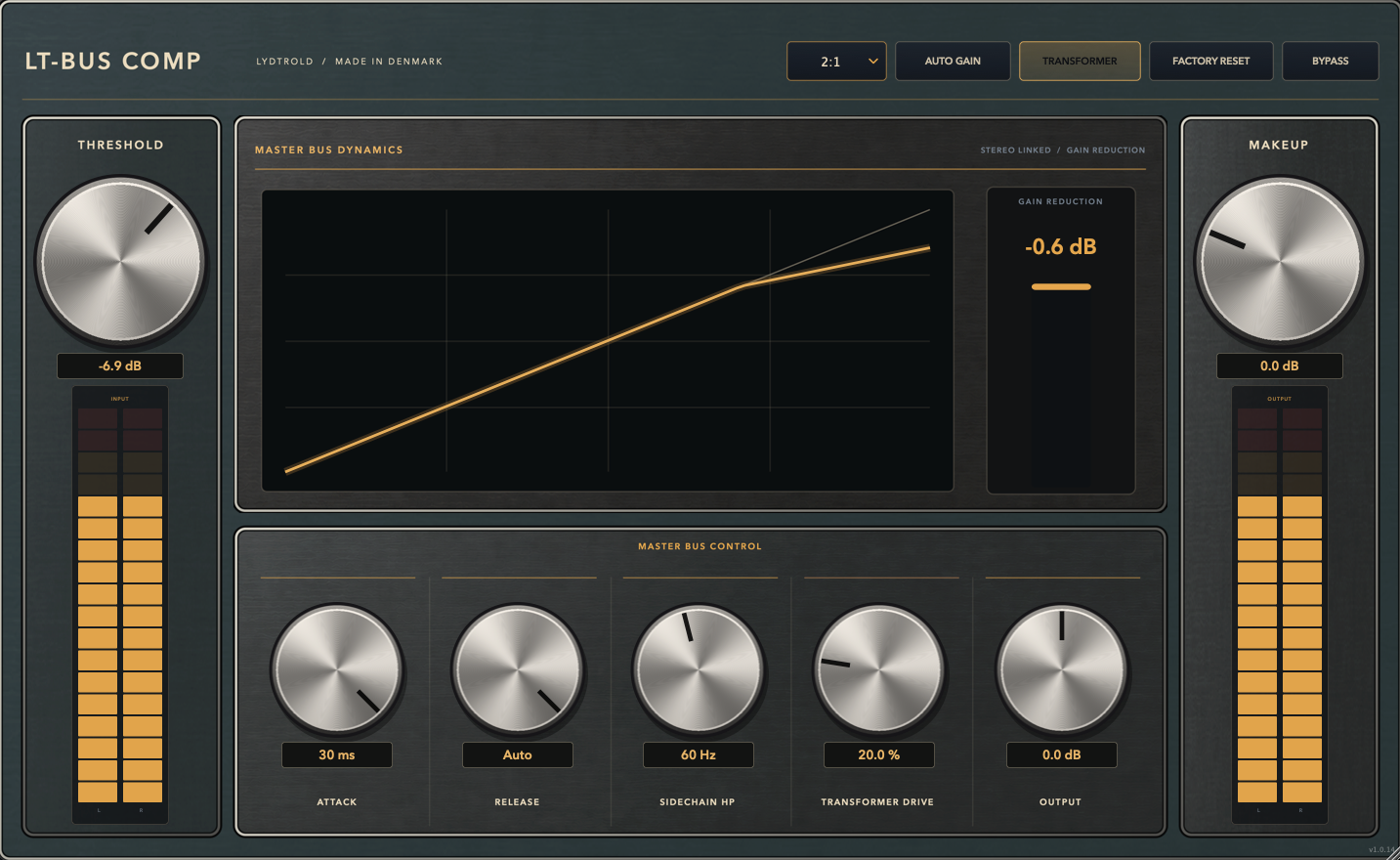Disable the Transformer button
Image resolution: width=1400 pixels, height=860 pixels.
point(1080,61)
